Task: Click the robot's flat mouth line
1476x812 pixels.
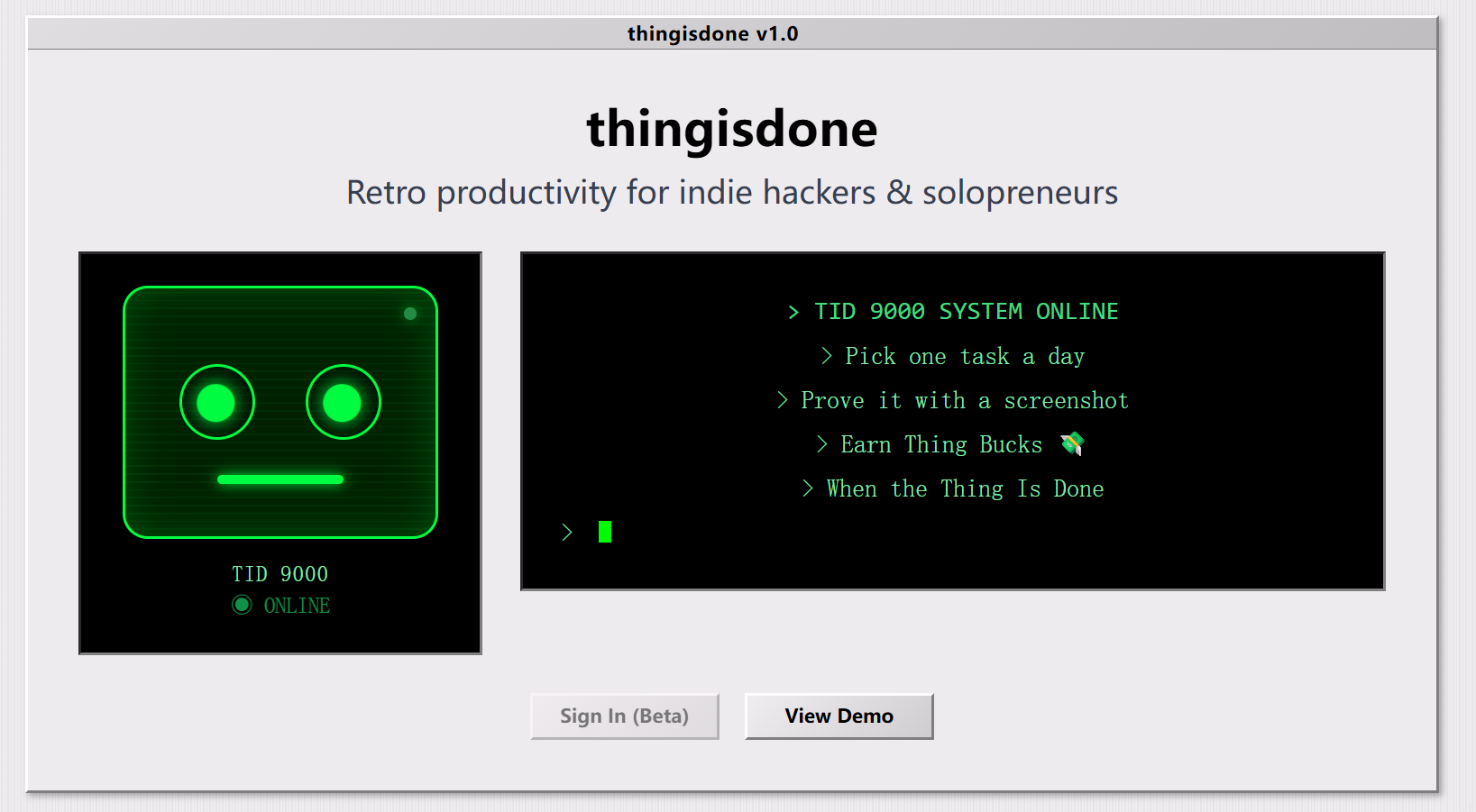Action: click(280, 479)
